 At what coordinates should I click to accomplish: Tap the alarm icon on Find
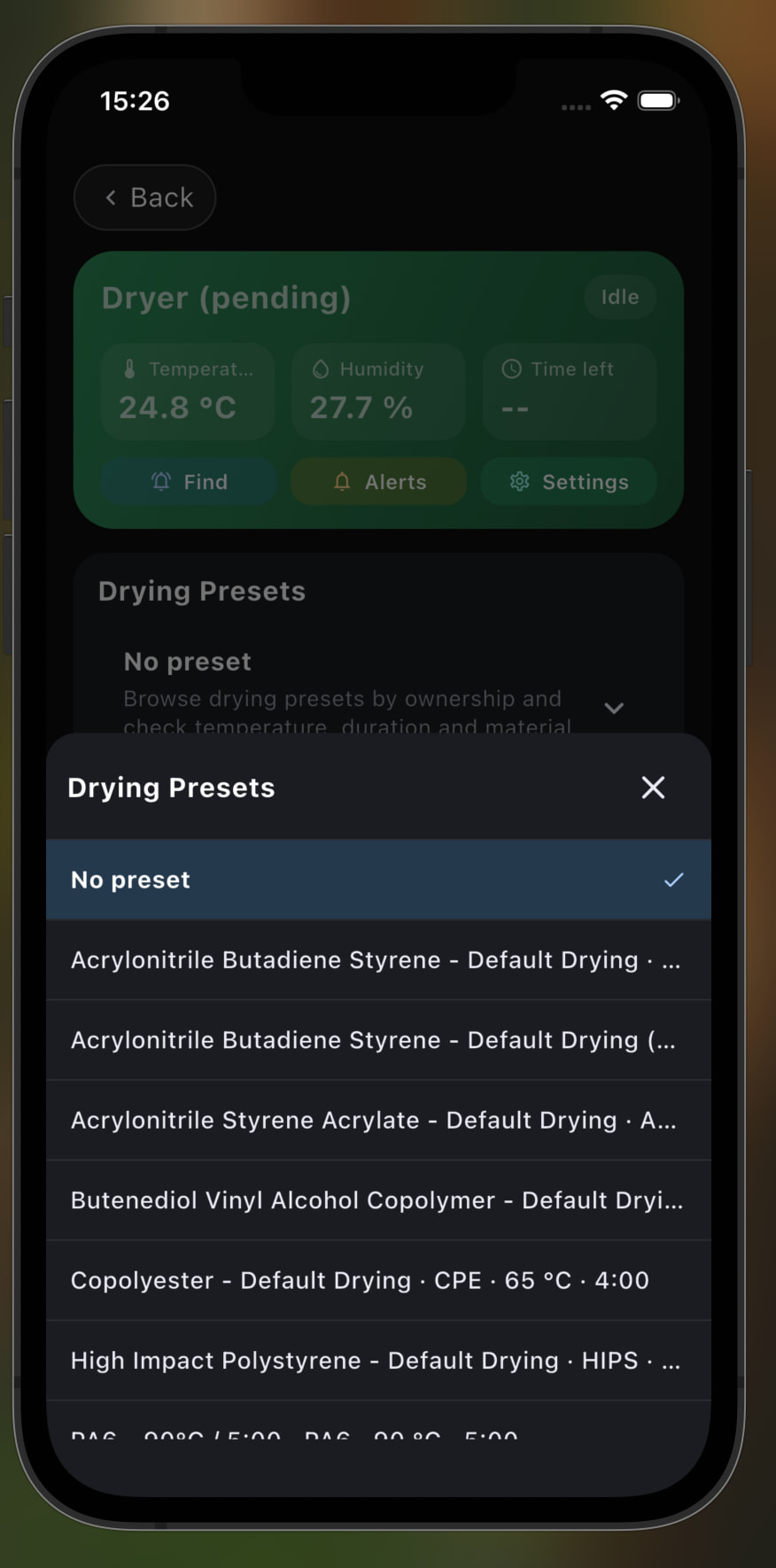[x=161, y=481]
